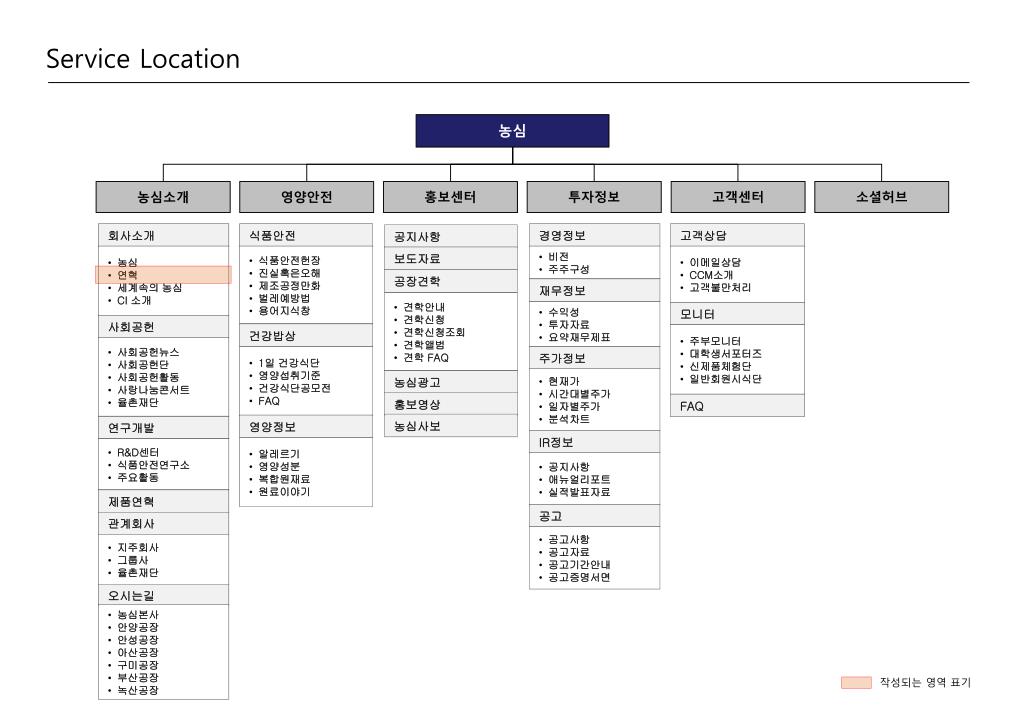Click the 농심광고 heading
Viewport: 1023px width, 708px height.
pos(451,382)
